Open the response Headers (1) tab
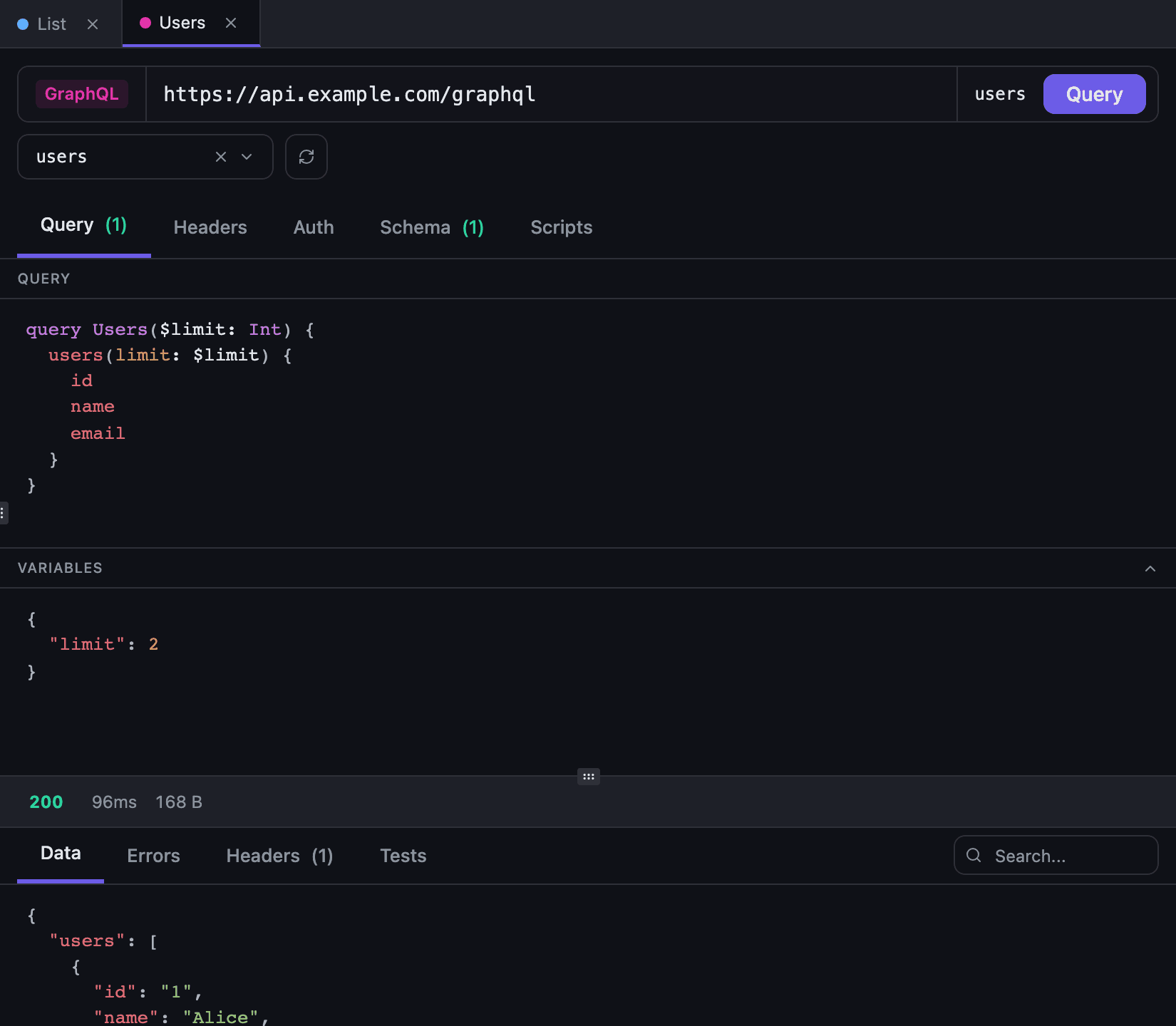1176x1026 pixels. [279, 856]
